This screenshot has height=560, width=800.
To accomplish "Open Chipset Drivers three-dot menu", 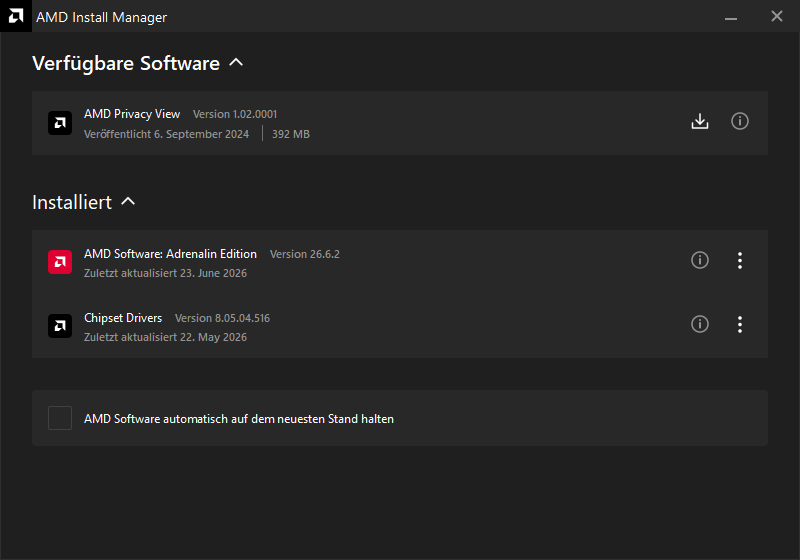I will [739, 324].
